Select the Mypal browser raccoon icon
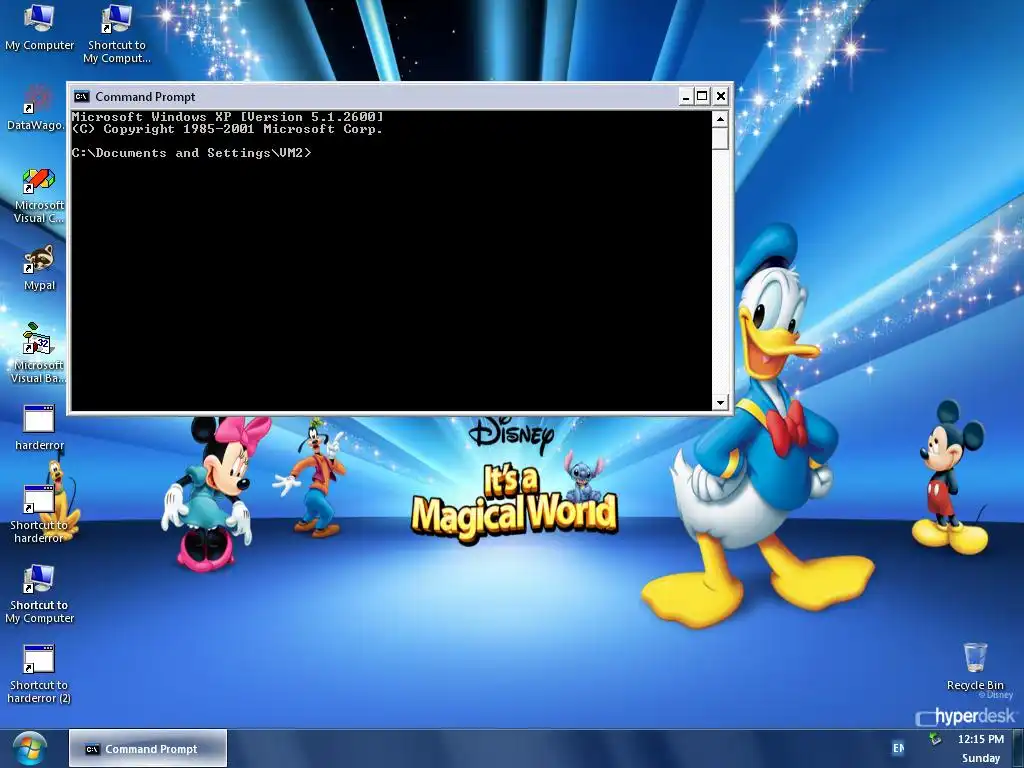This screenshot has height=768, width=1024. (x=39, y=268)
